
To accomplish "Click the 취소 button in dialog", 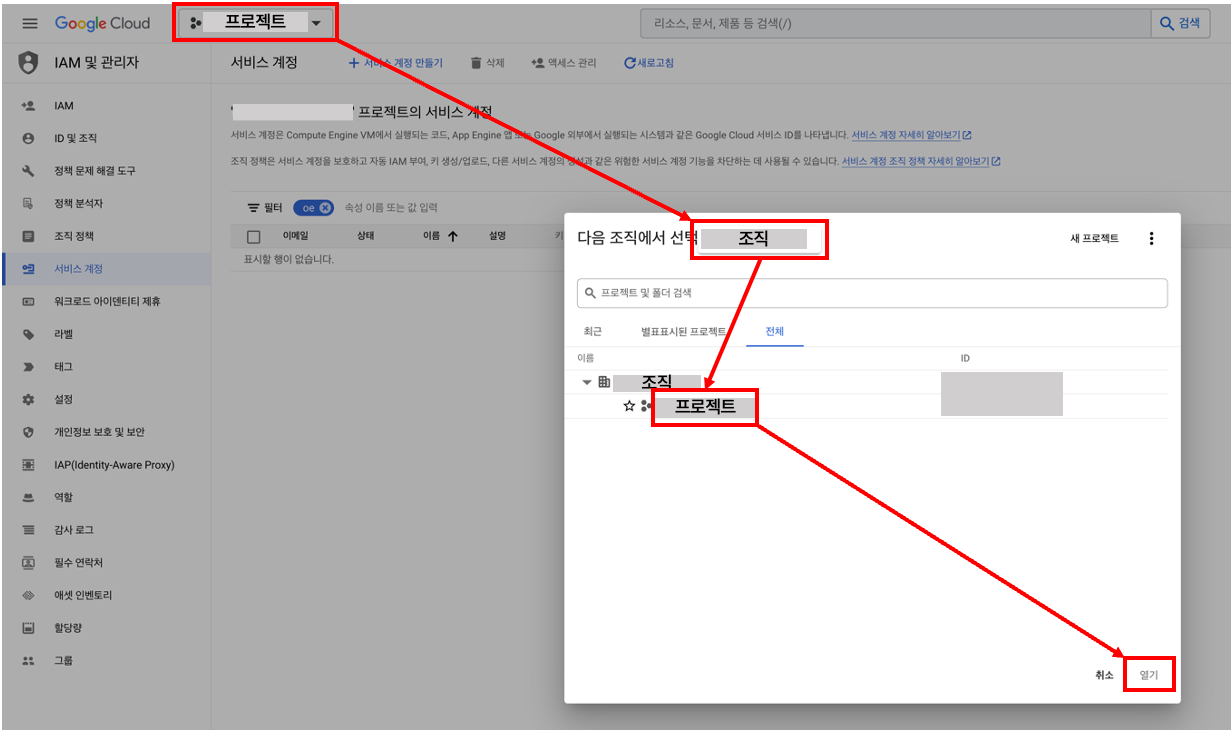I will (x=1103, y=675).
